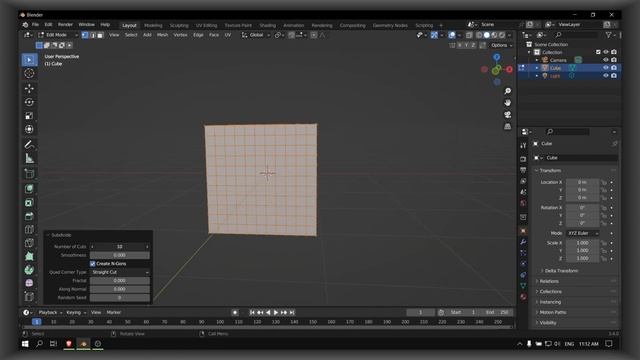640x360 pixels.
Task: Switch to the Modeling workspace tab
Action: (x=153, y=25)
